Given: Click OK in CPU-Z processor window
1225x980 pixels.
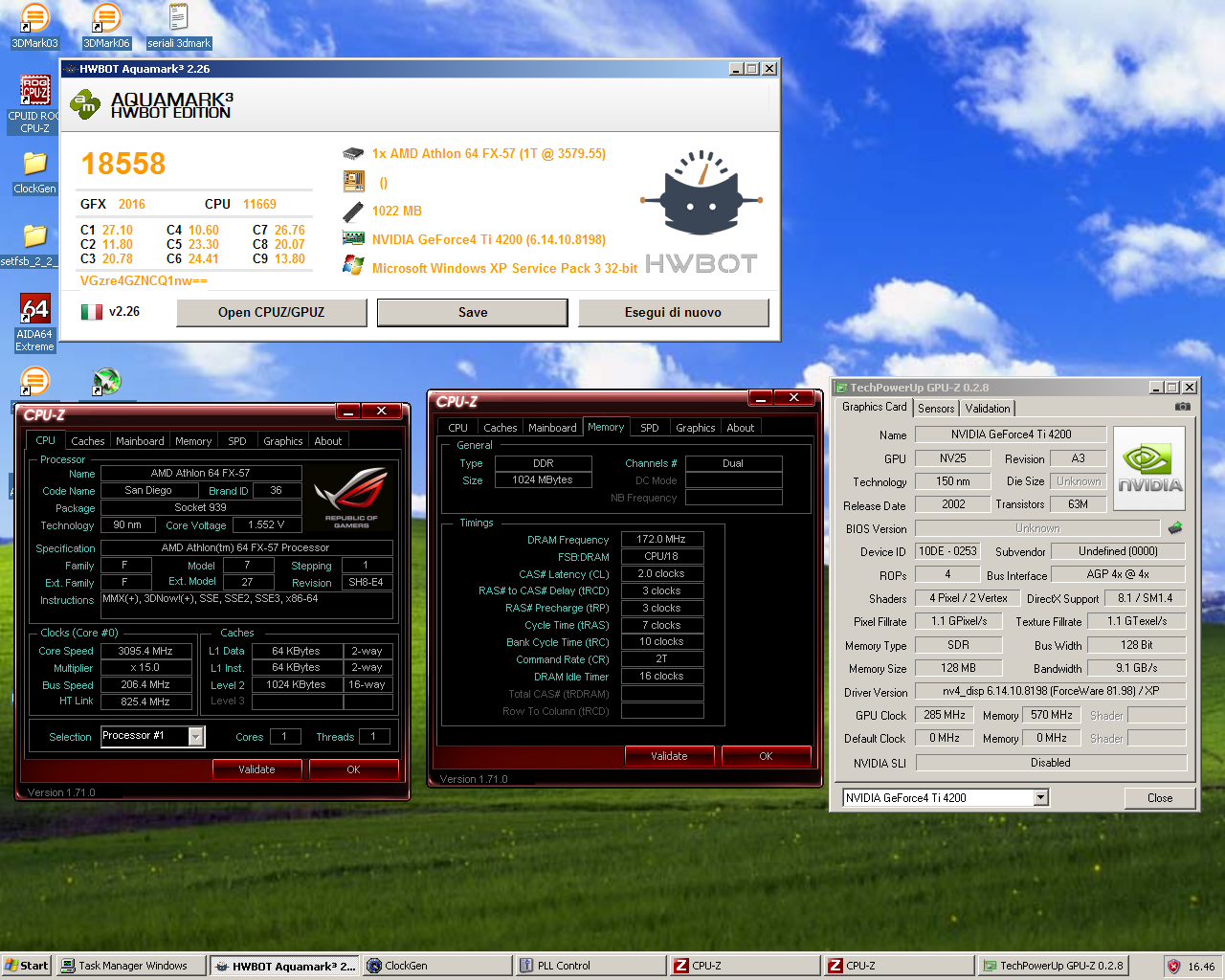Looking at the screenshot, I should [x=353, y=769].
